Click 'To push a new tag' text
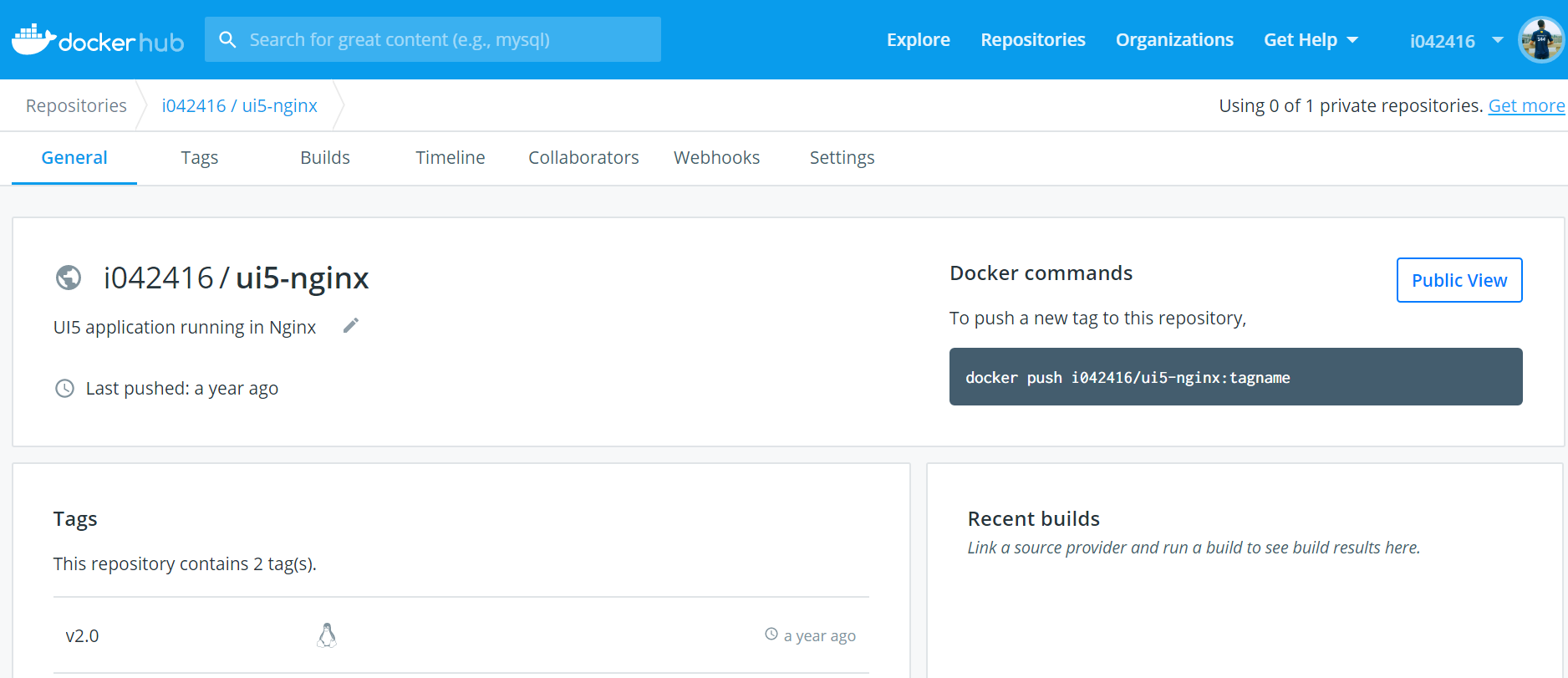 (x=1098, y=319)
